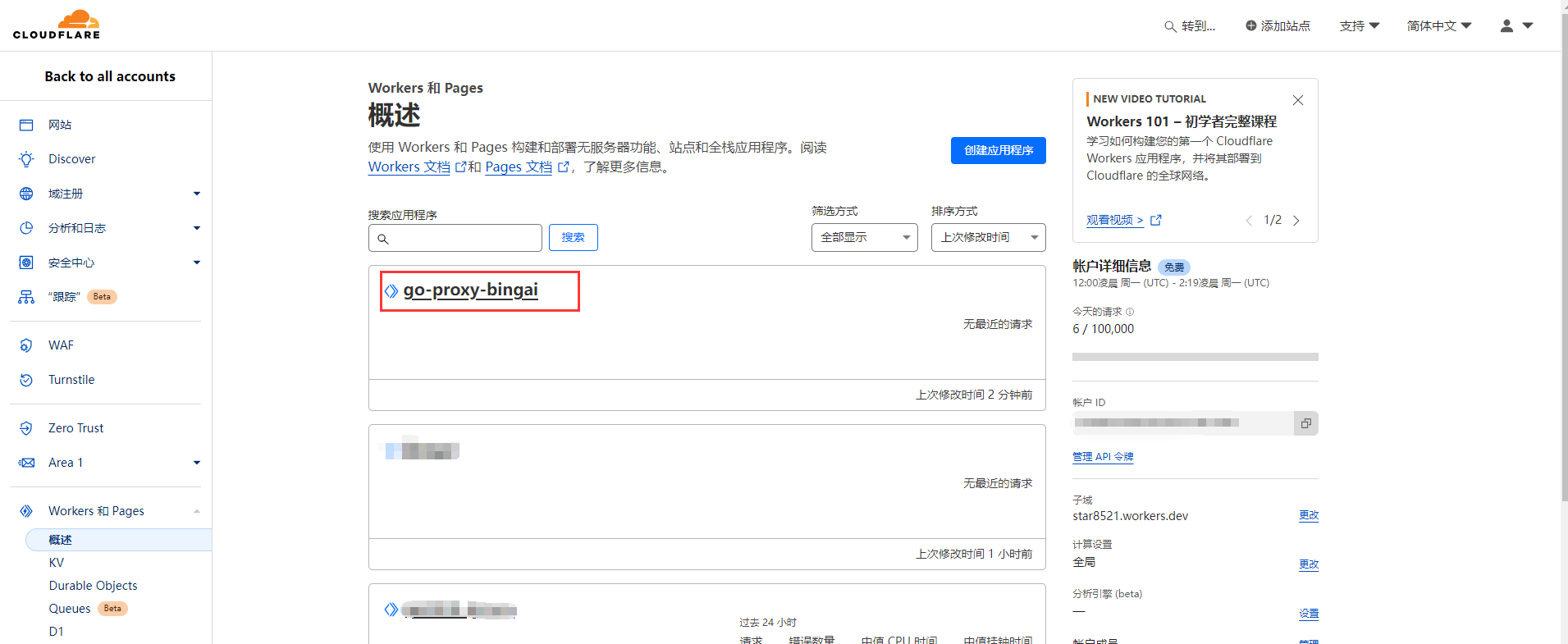
Task: Open Durable Objects in sidebar
Action: [x=93, y=586]
